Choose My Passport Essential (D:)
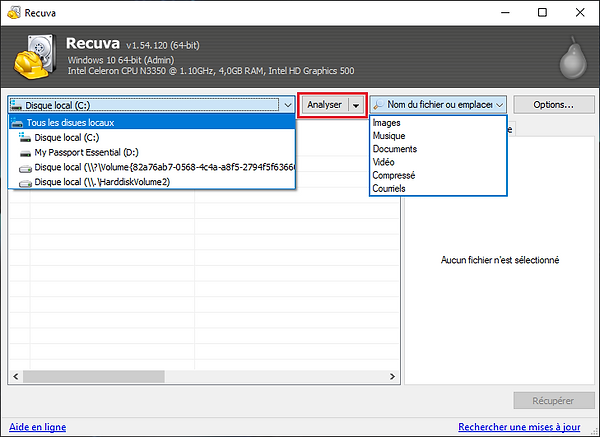Viewport: 600px width, 437px height. (152, 152)
